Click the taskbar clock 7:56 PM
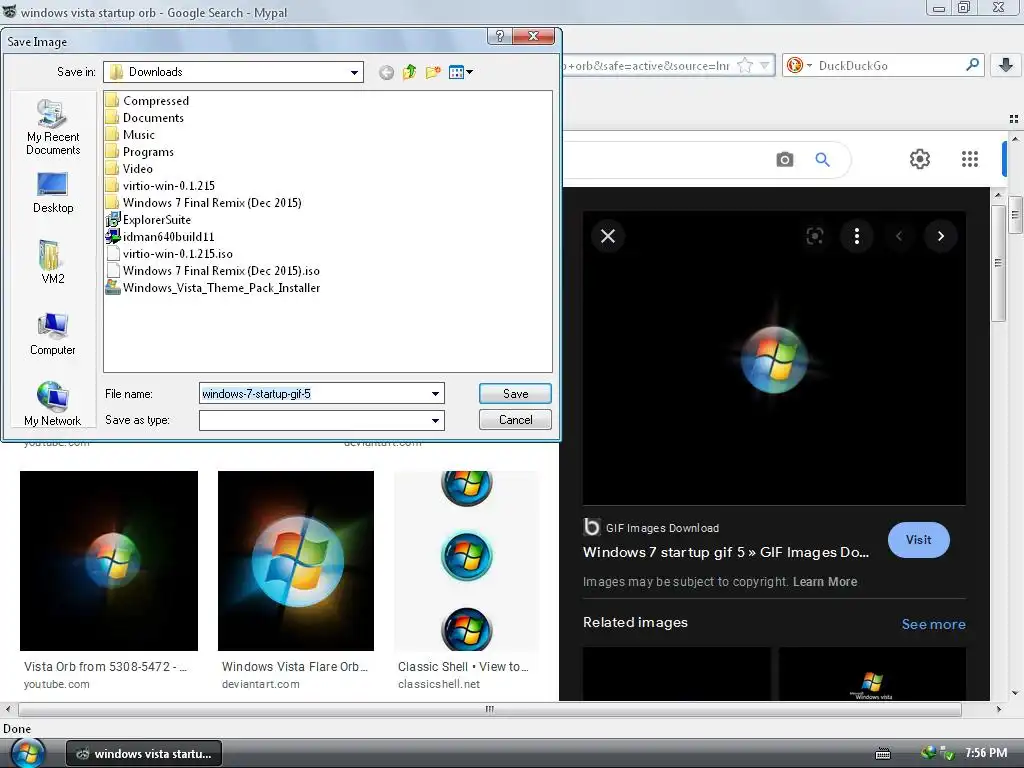 coord(986,753)
